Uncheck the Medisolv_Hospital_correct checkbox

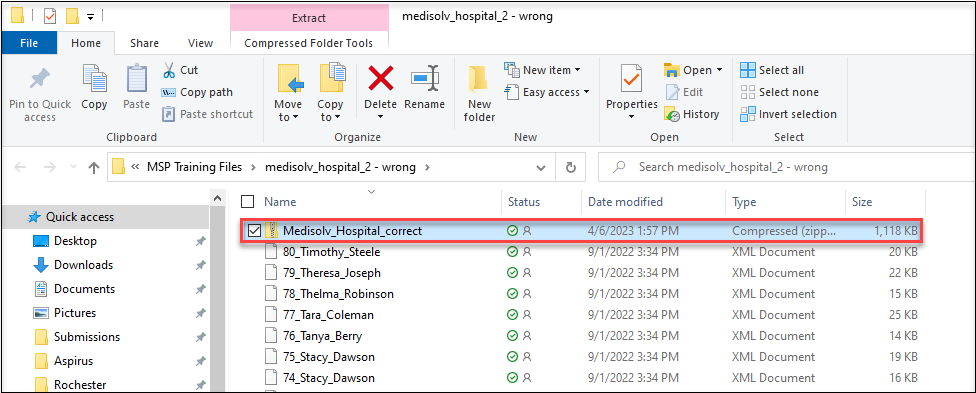[x=254, y=231]
